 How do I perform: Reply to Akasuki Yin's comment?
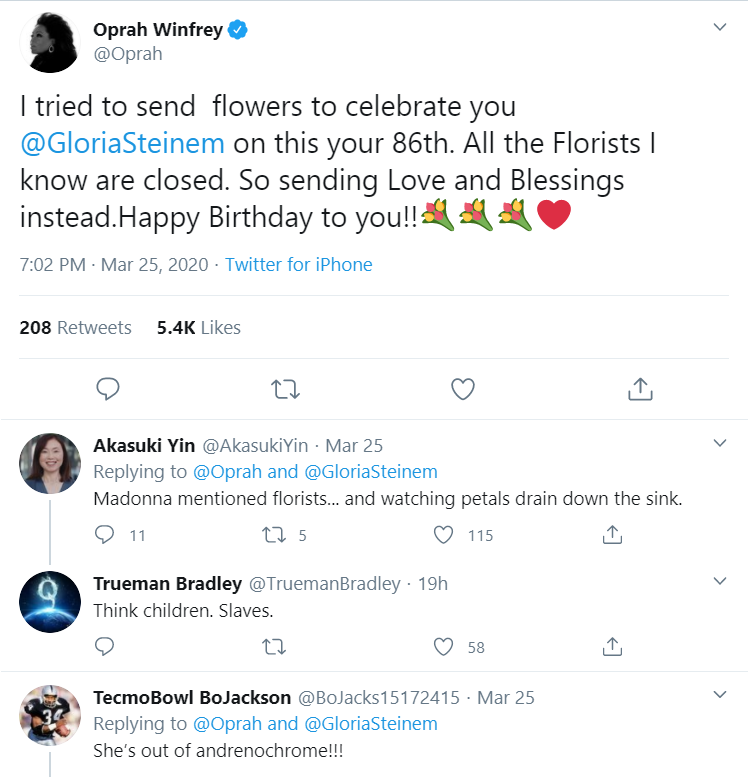(105, 535)
